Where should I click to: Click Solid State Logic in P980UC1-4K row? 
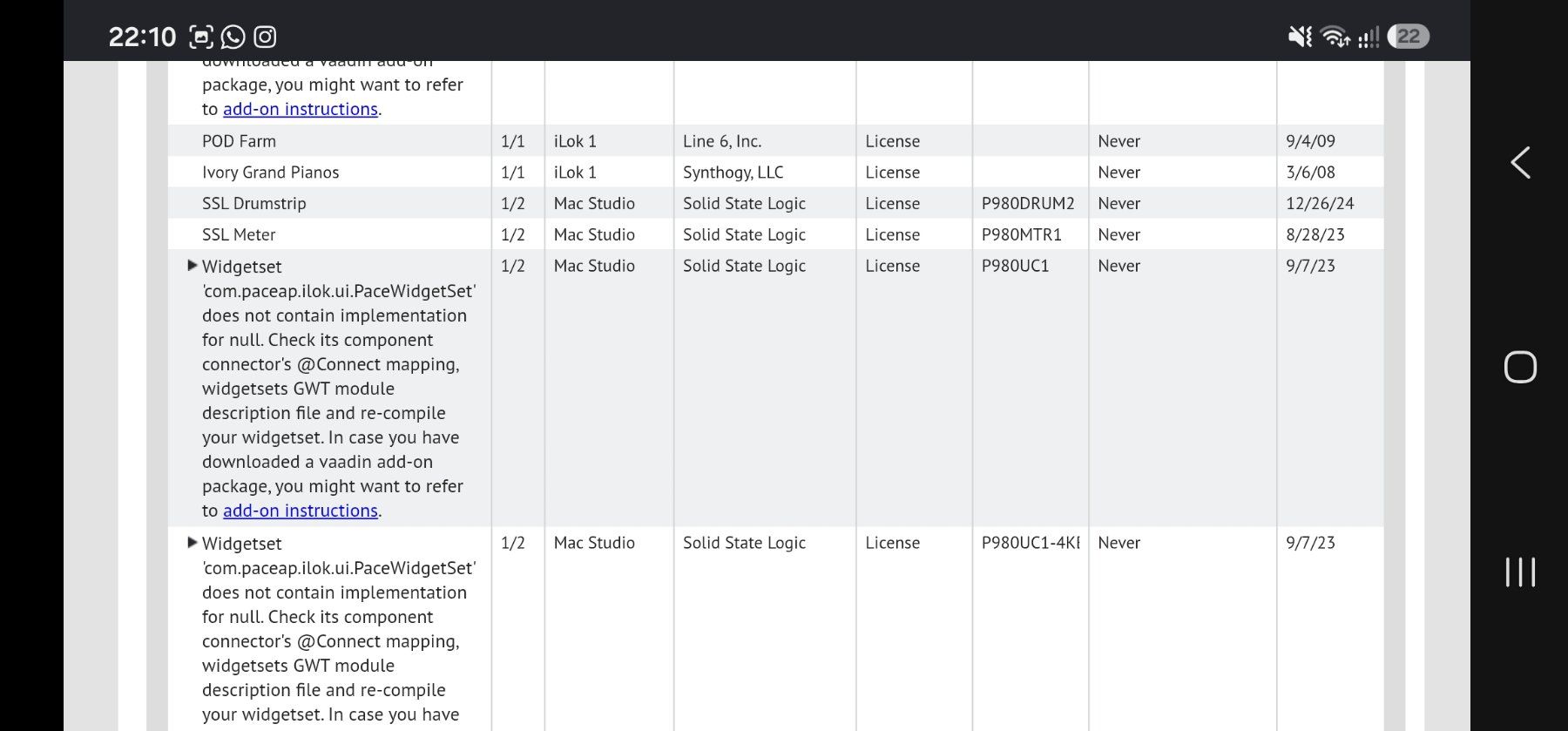point(745,543)
